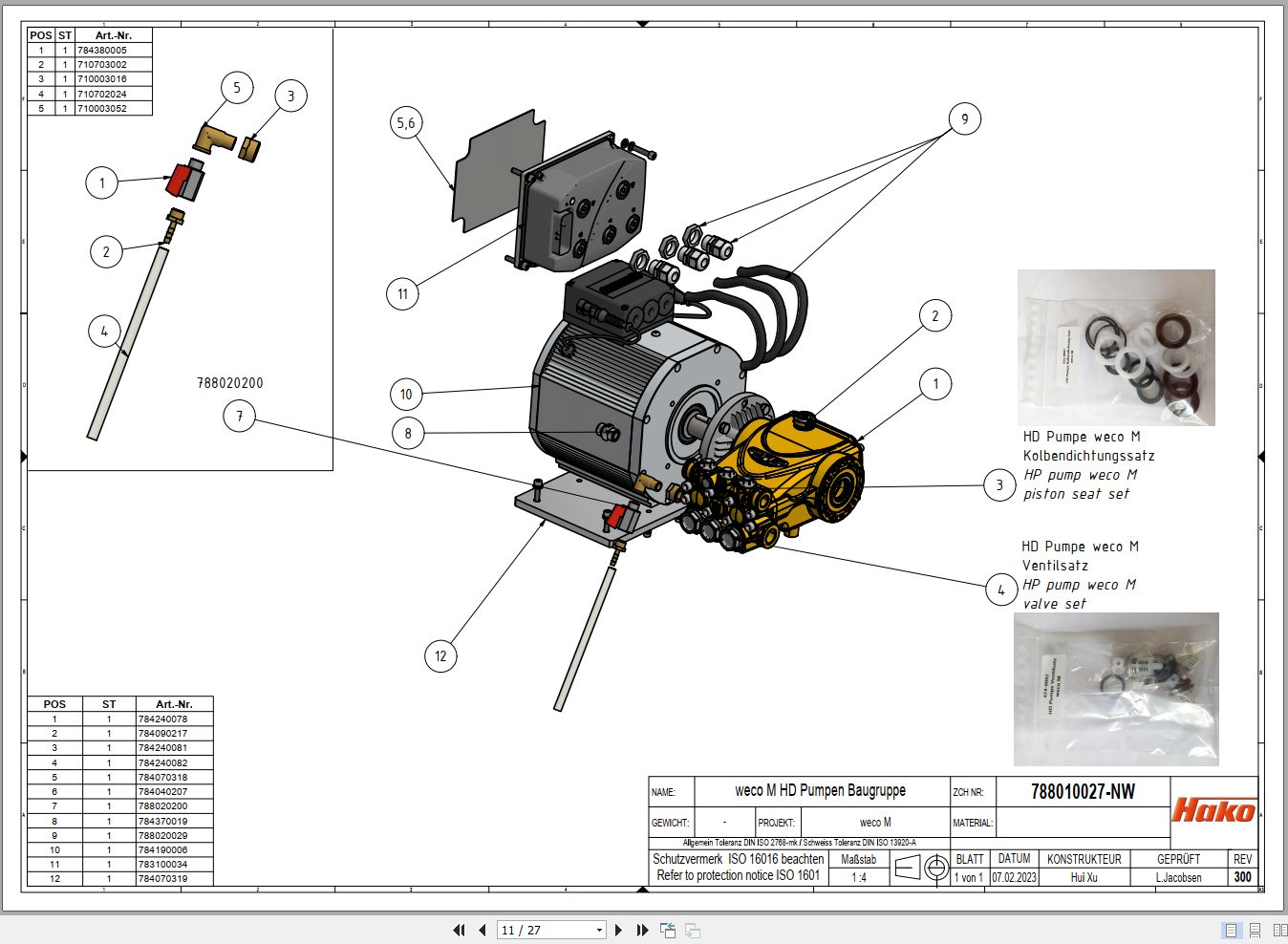Click part number 784070319 in lower table
Image resolution: width=1288 pixels, height=944 pixels.
(x=163, y=878)
